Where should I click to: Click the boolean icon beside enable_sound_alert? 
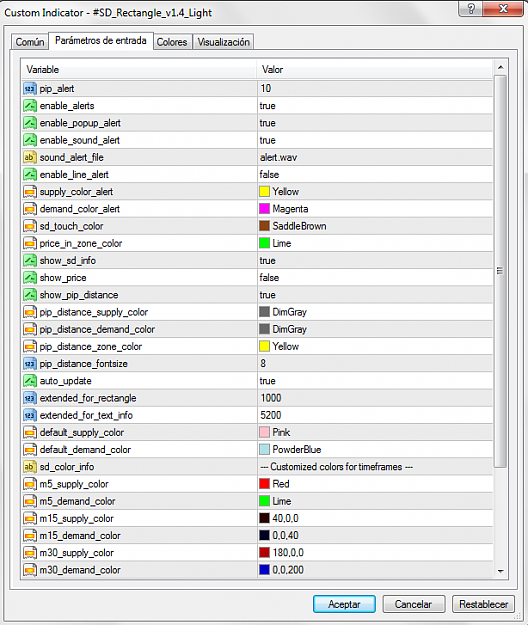(30, 140)
